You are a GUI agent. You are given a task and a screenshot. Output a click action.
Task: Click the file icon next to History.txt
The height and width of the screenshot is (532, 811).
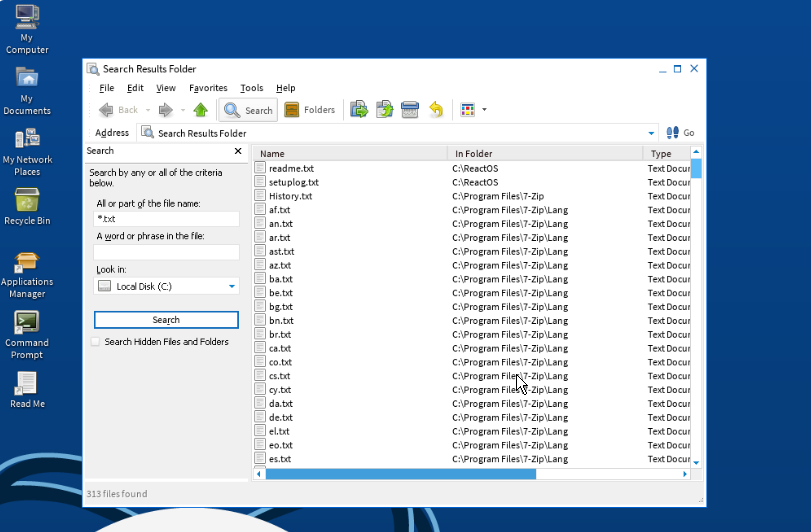point(260,195)
